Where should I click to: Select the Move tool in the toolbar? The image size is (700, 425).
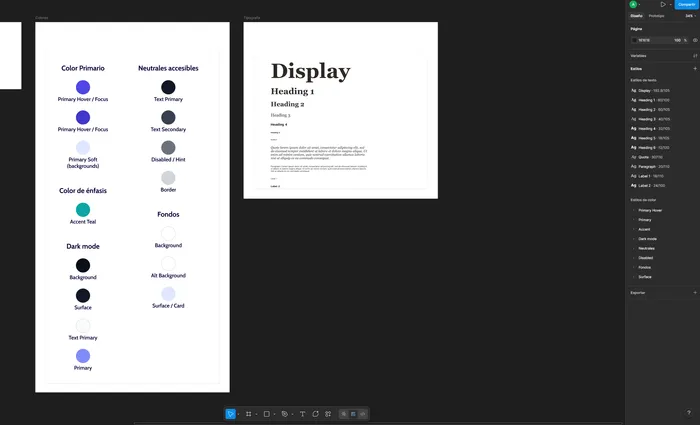tap(230, 413)
